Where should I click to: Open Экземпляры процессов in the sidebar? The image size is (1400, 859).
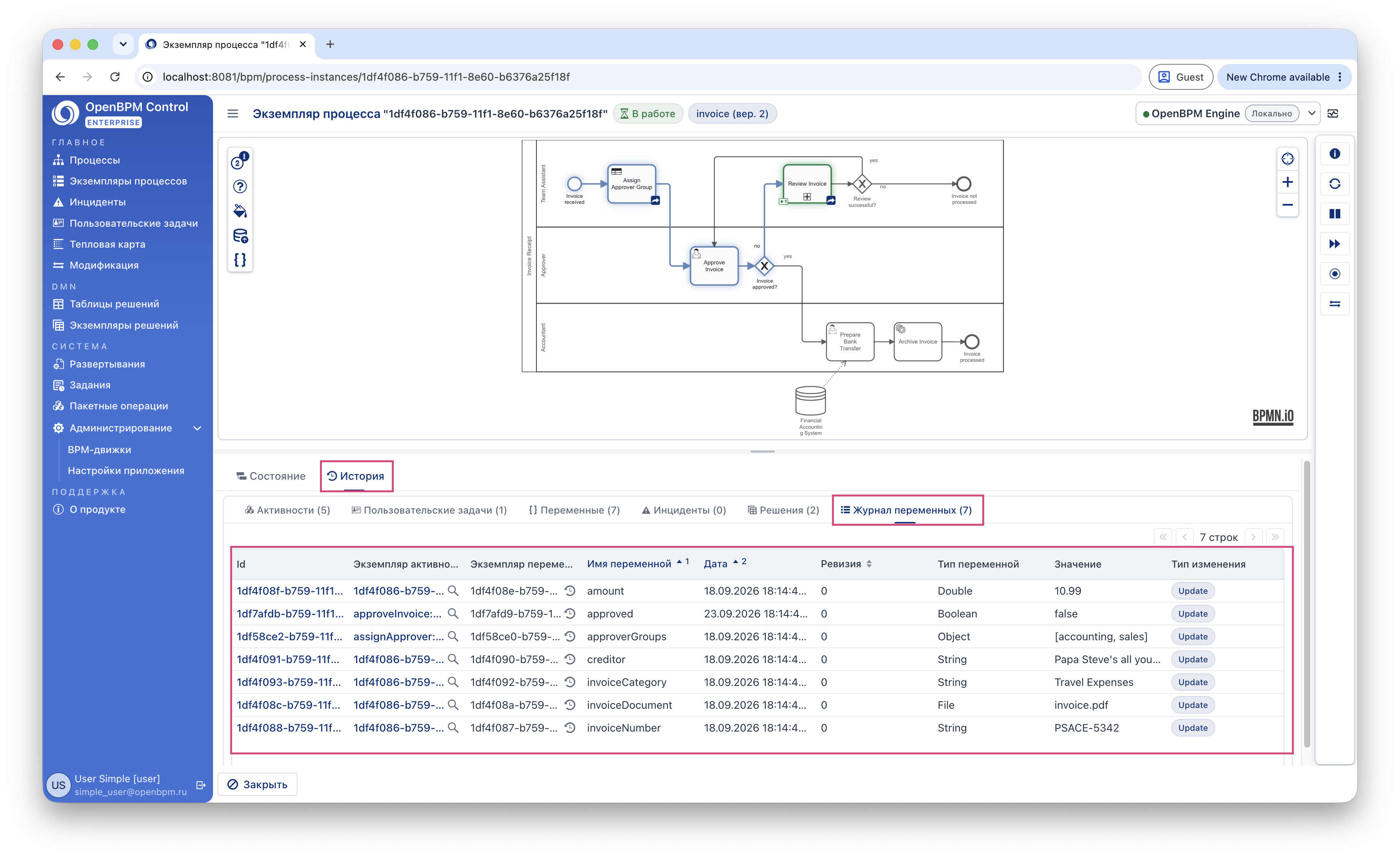click(x=128, y=181)
